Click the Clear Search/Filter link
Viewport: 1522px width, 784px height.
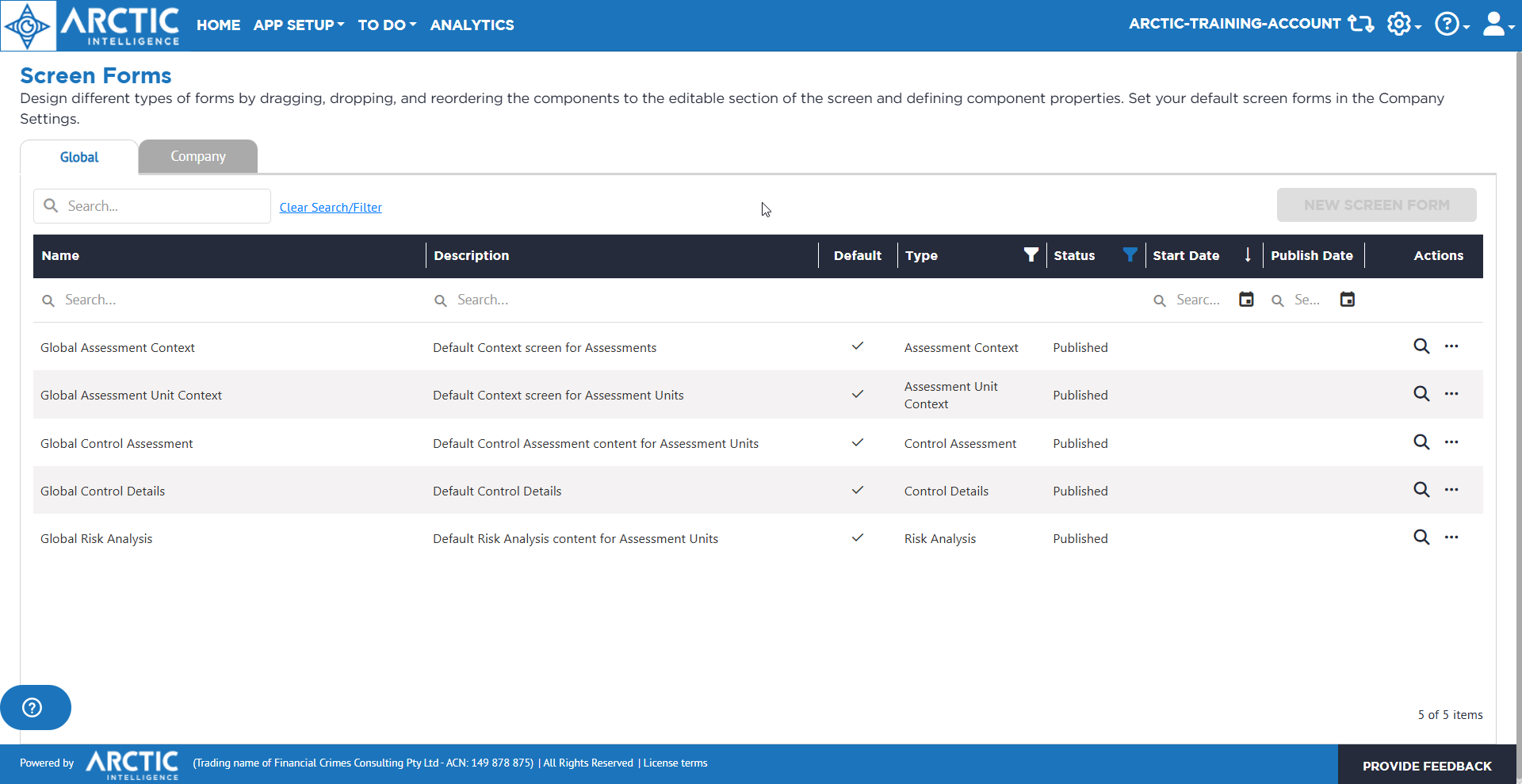331,208
